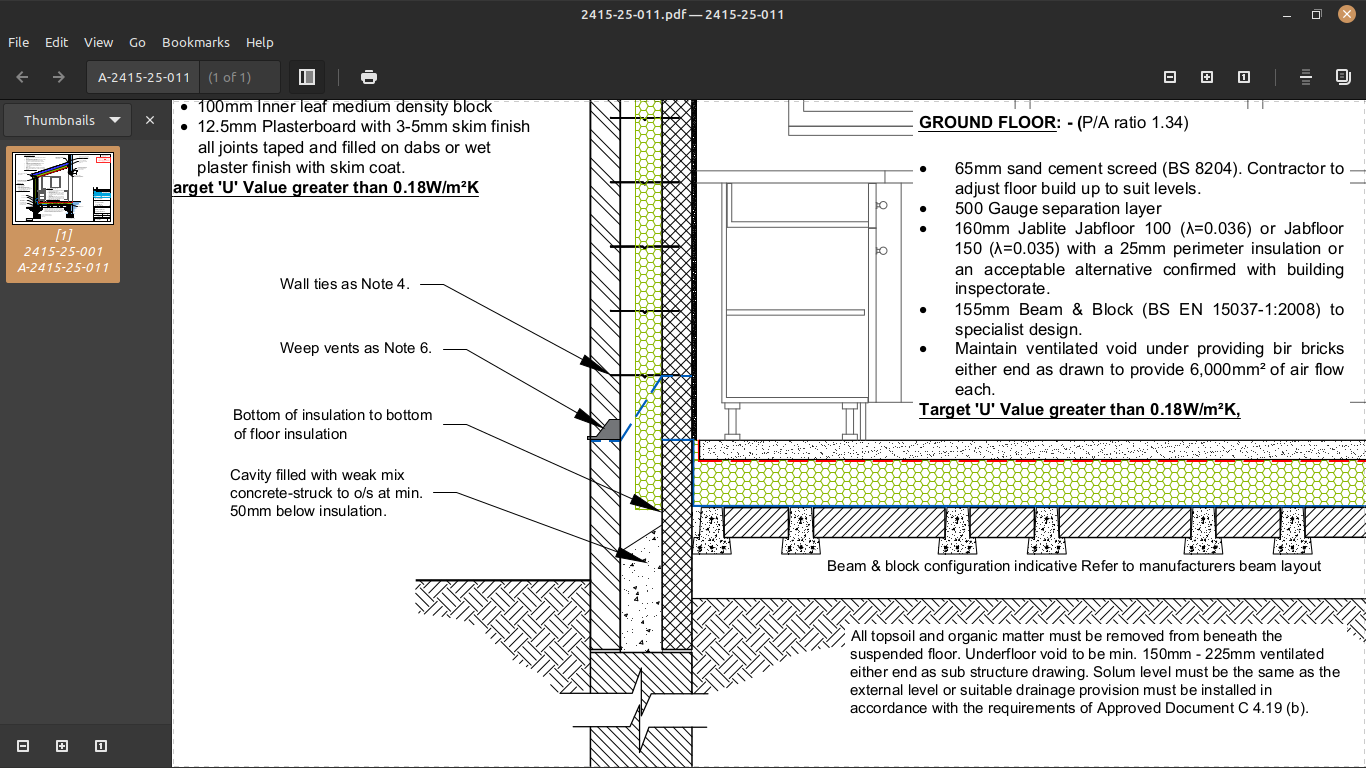The height and width of the screenshot is (768, 1366).
Task: Click 'Maintain ventilated void under' bullet text
Action: tap(1149, 369)
